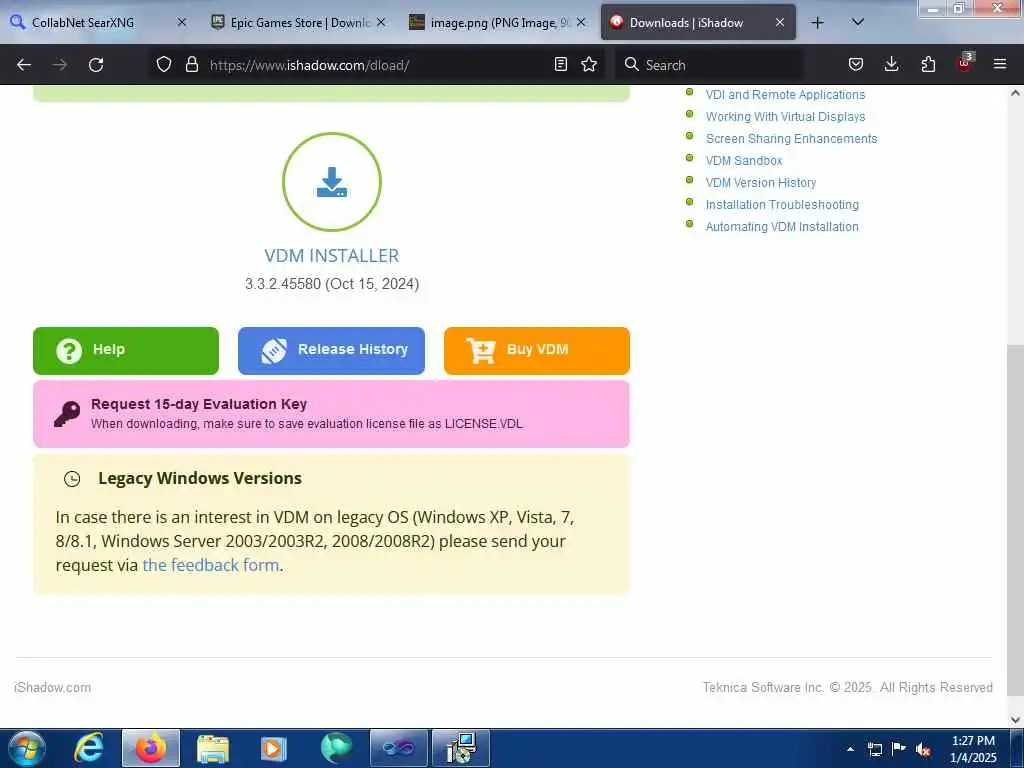
Task: Click the green globe taskbar icon
Action: (336, 748)
